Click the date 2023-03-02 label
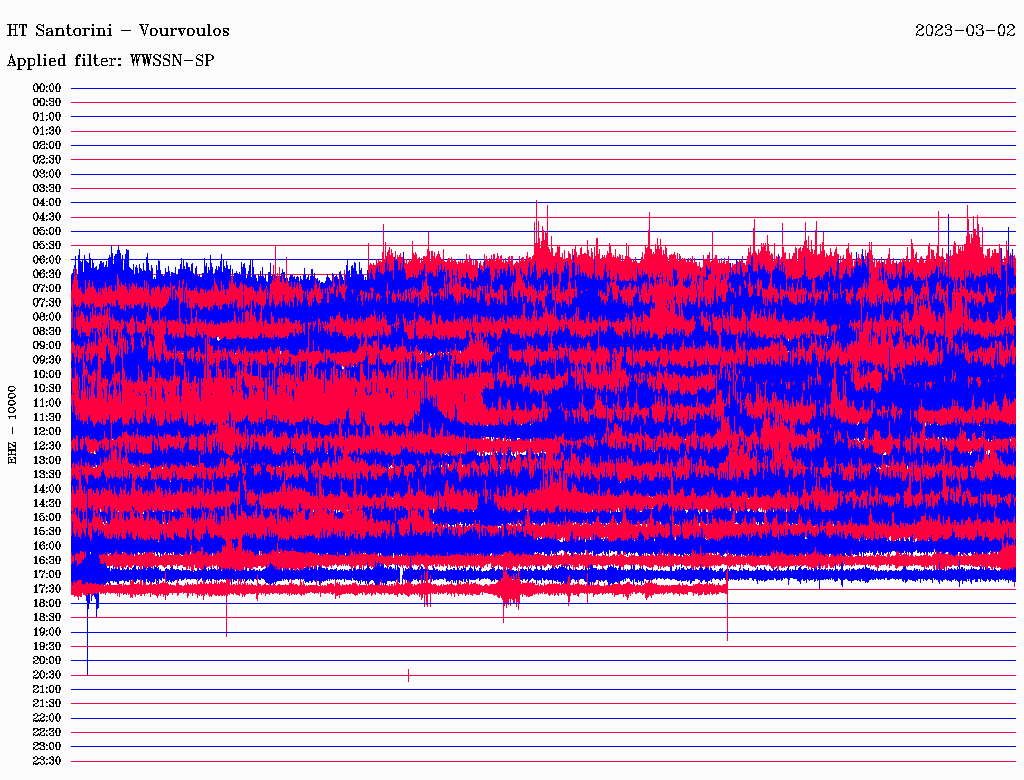 pos(965,30)
